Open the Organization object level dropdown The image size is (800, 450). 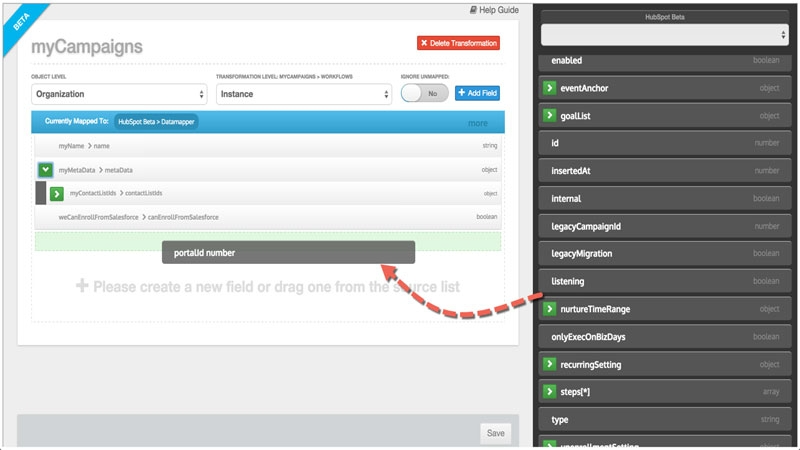[119, 94]
